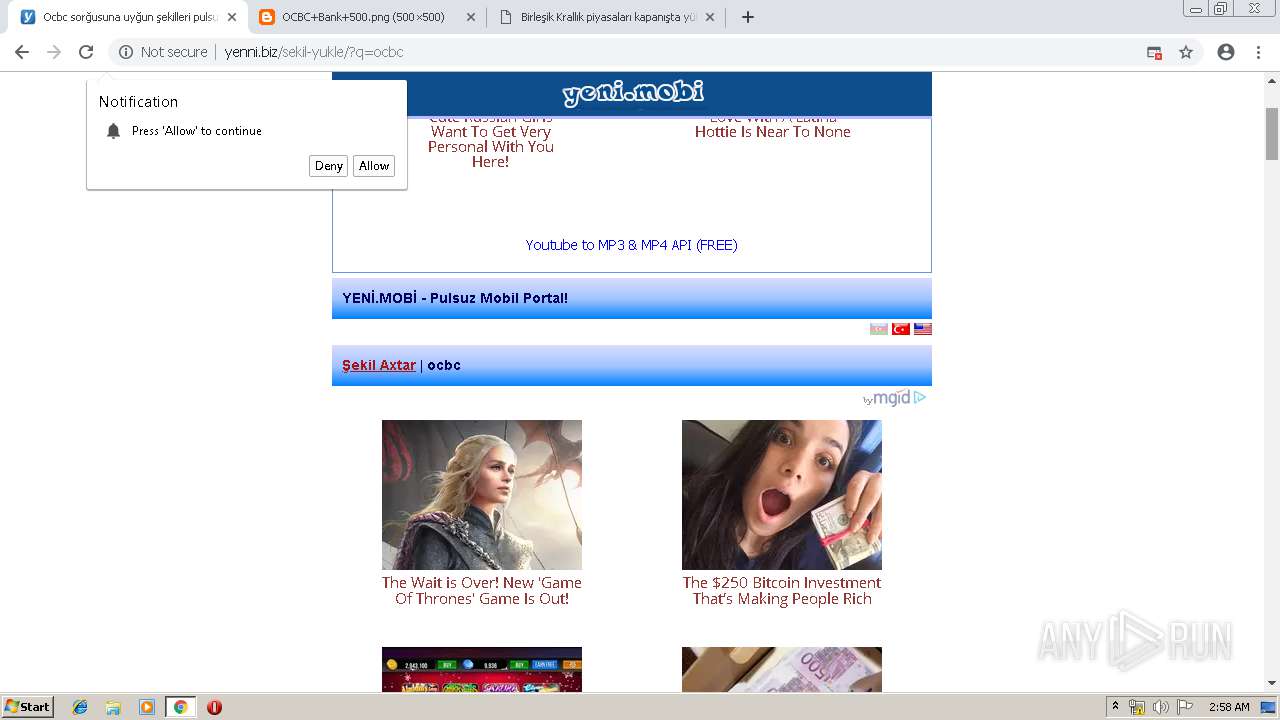
Task: View site info for Not secure
Action: pyautogui.click(x=163, y=52)
